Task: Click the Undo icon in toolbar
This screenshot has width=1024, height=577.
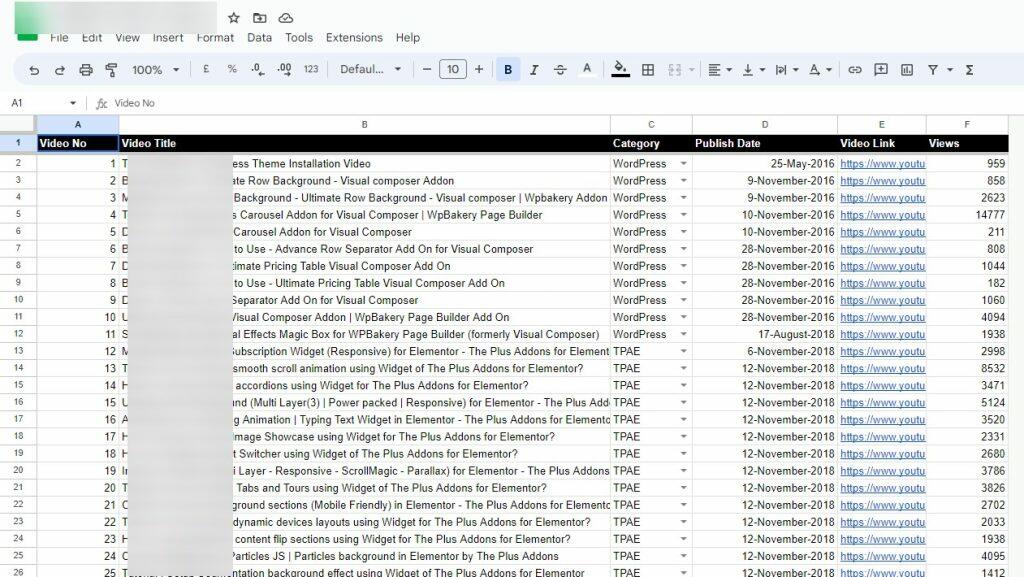Action: click(34, 70)
